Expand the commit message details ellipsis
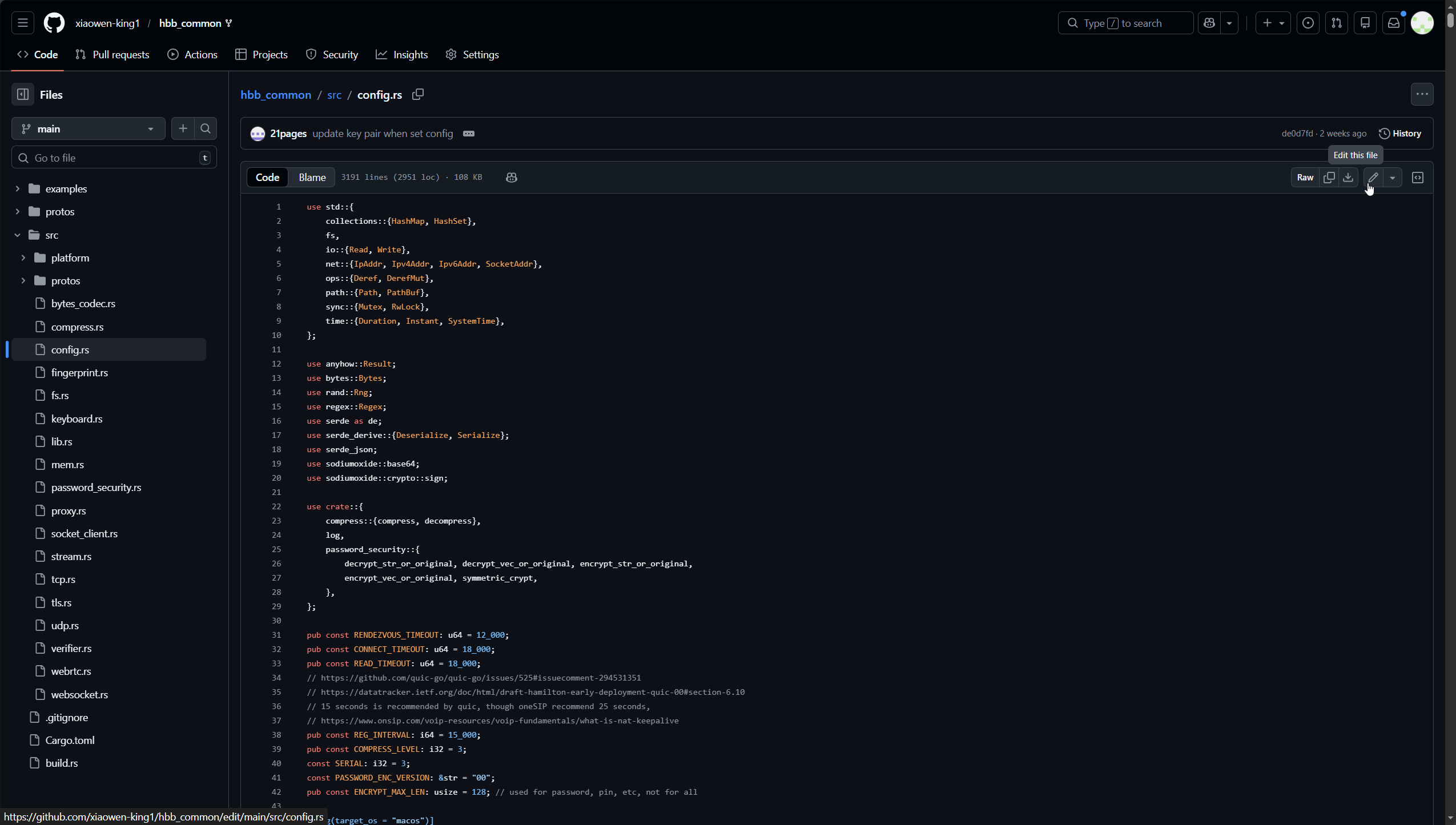Viewport: 1456px width, 825px height. pos(469,134)
